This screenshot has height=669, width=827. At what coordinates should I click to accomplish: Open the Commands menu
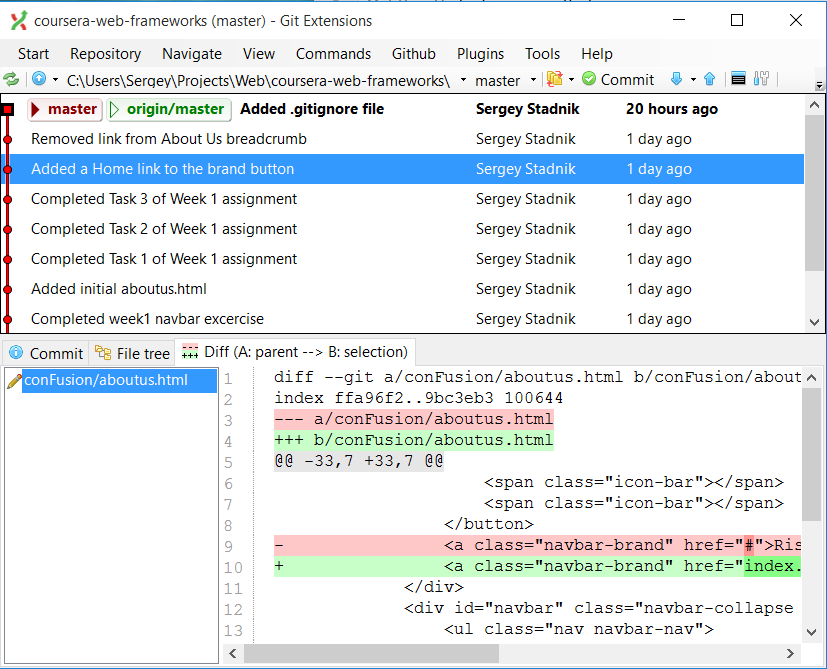click(333, 54)
